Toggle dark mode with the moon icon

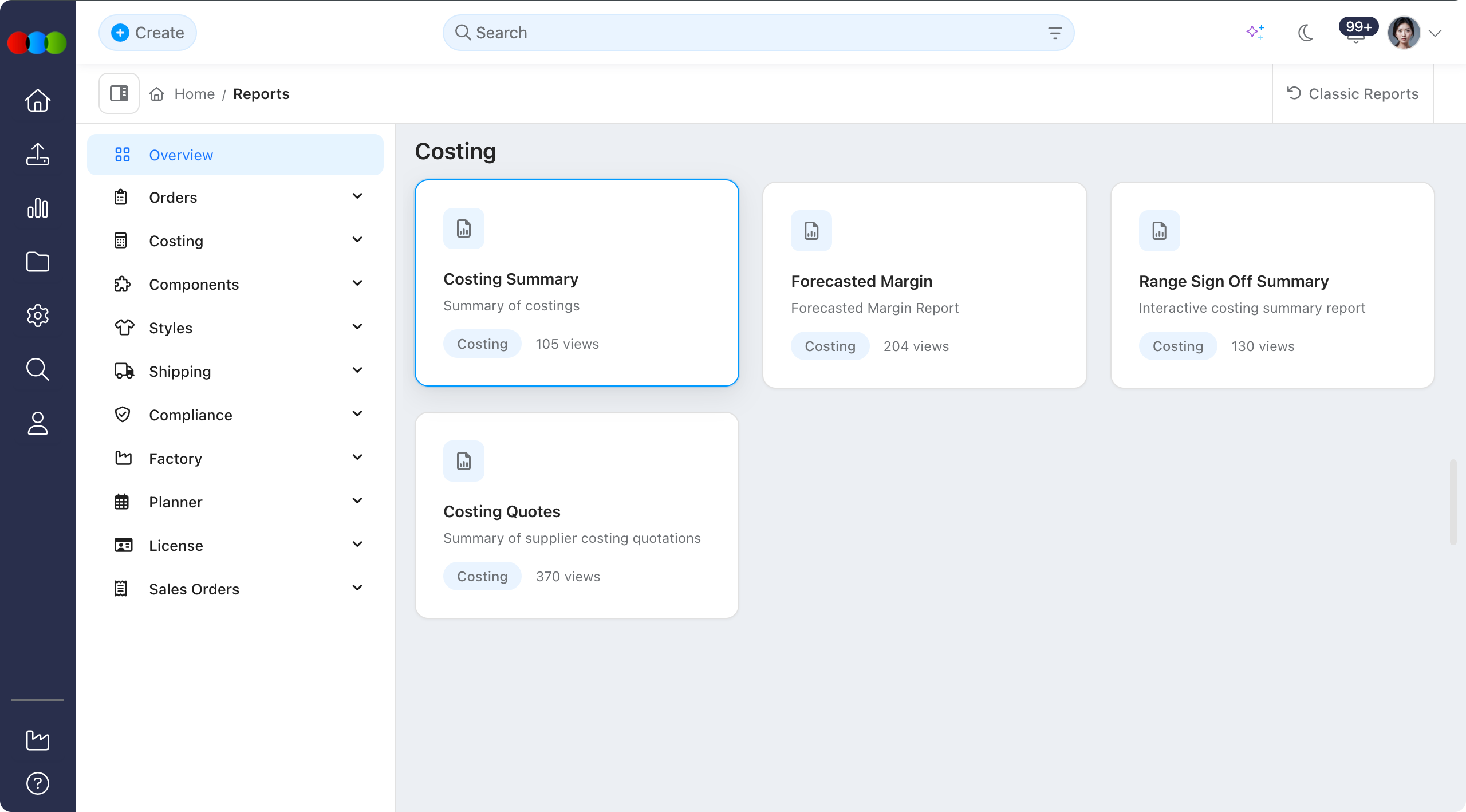tap(1306, 33)
